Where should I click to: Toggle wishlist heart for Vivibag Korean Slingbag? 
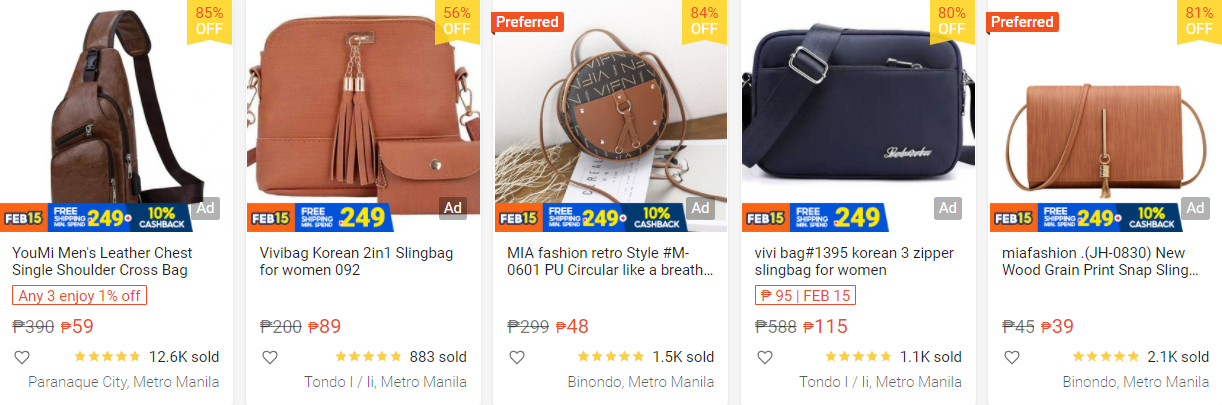269,357
